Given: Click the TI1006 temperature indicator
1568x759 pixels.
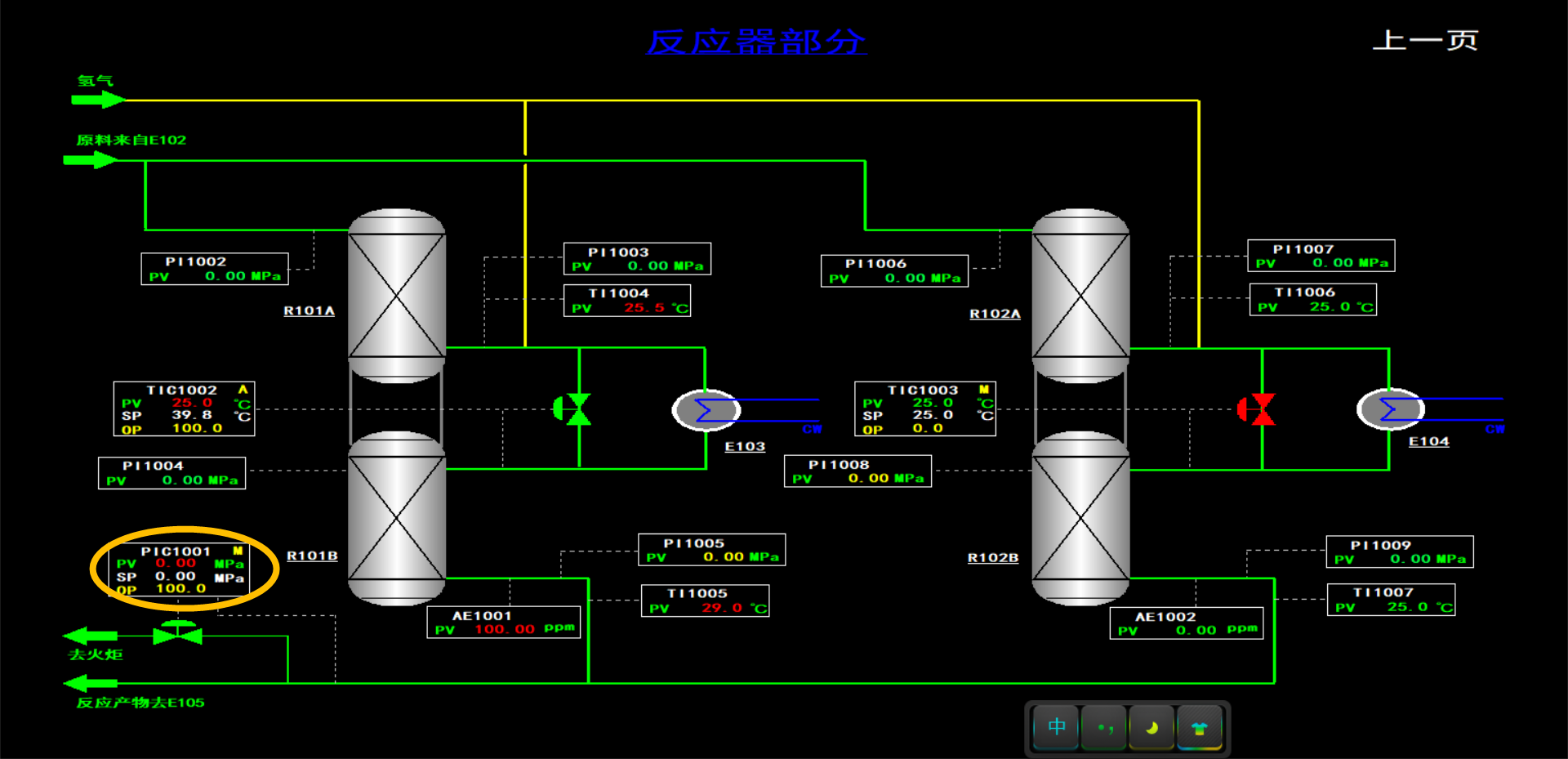Looking at the screenshot, I should (x=1313, y=299).
